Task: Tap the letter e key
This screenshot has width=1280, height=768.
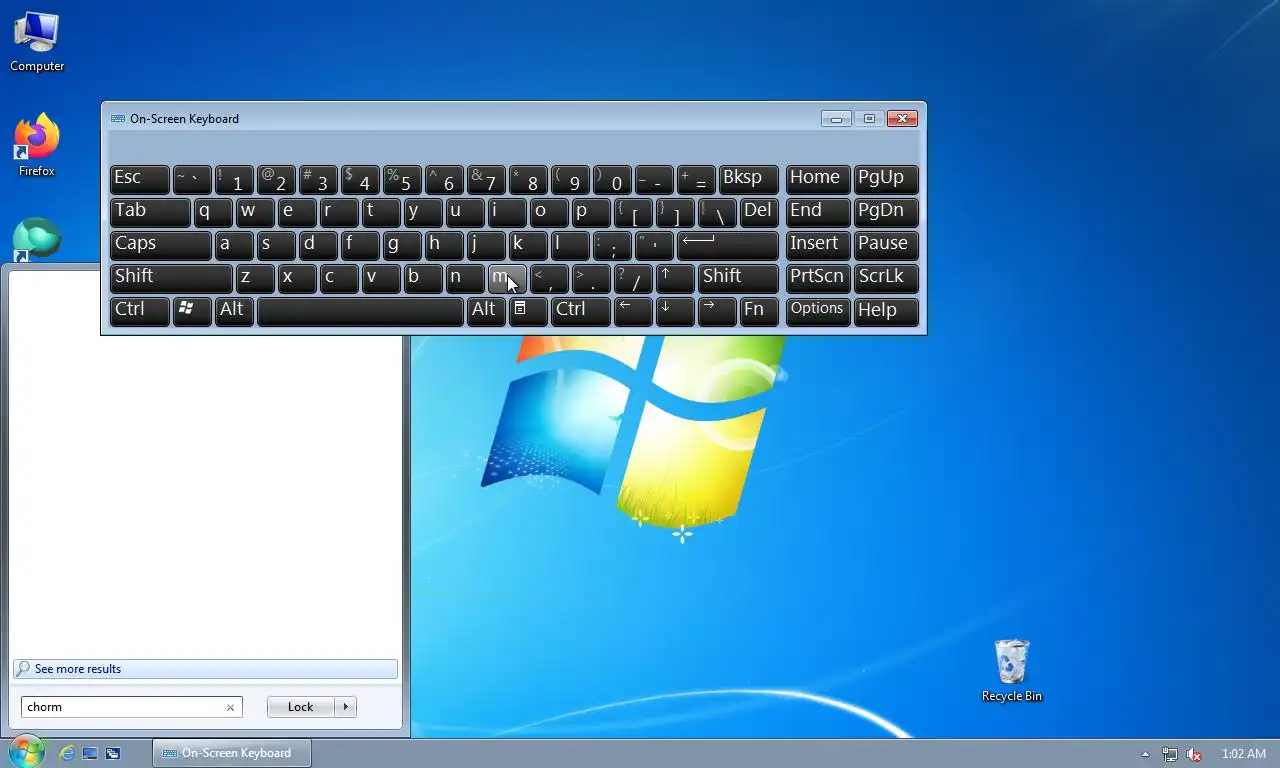Action: point(297,212)
